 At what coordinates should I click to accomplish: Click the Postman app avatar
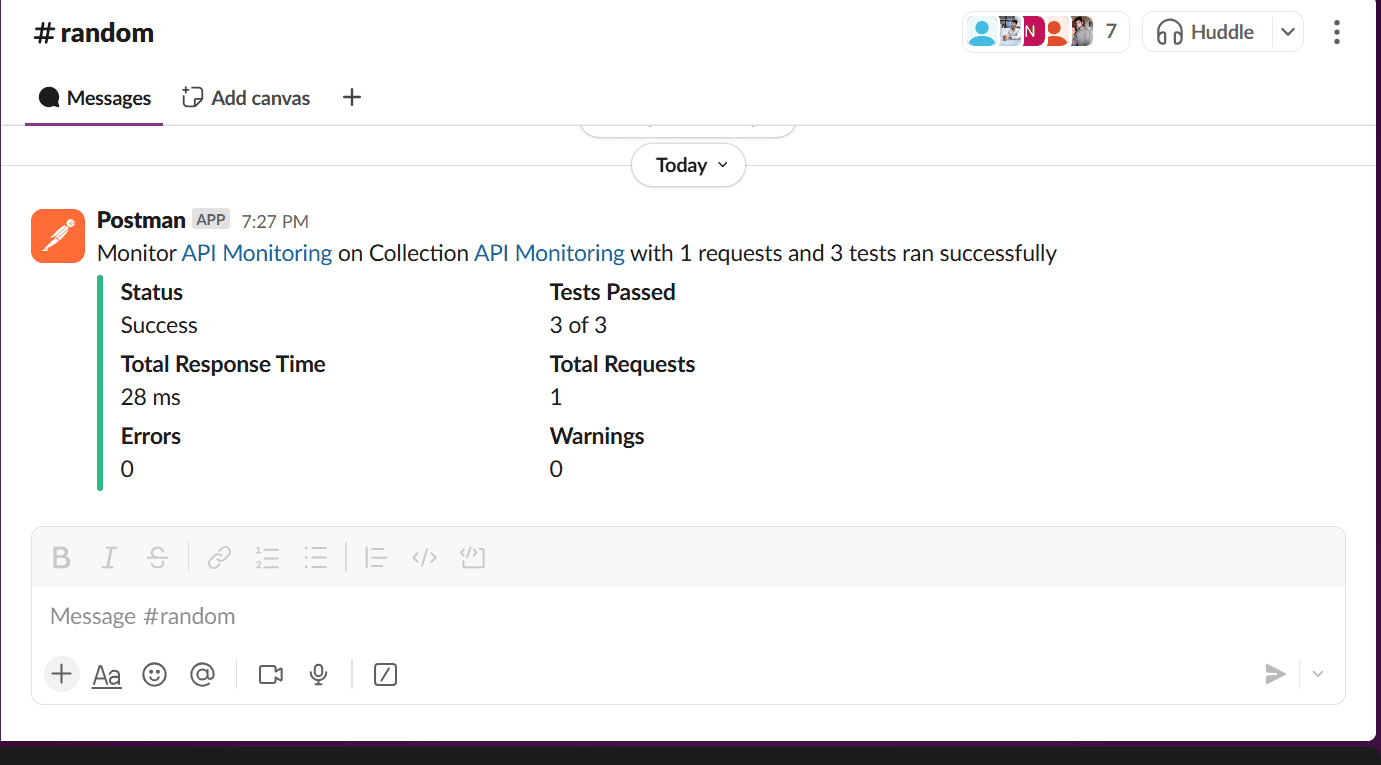[x=57, y=235]
